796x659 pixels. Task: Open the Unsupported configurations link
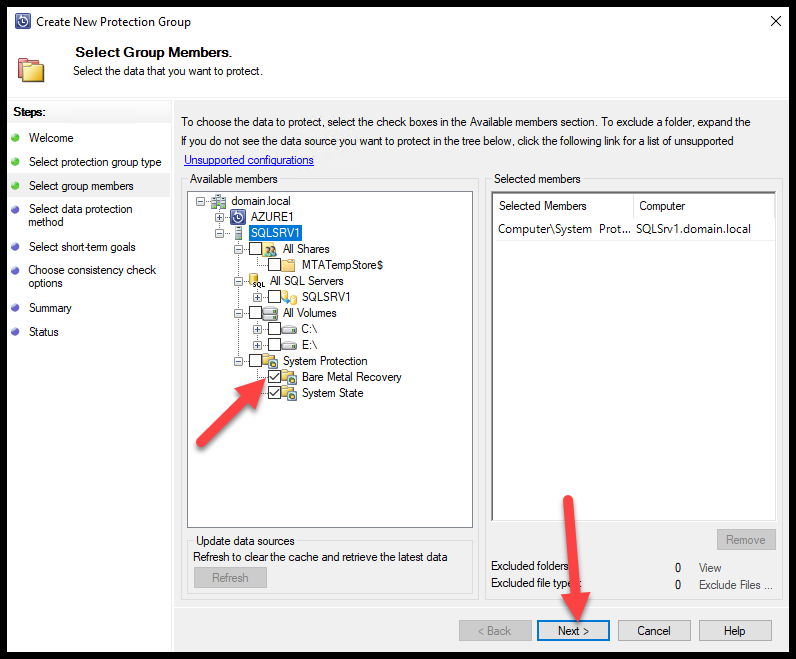click(x=249, y=160)
